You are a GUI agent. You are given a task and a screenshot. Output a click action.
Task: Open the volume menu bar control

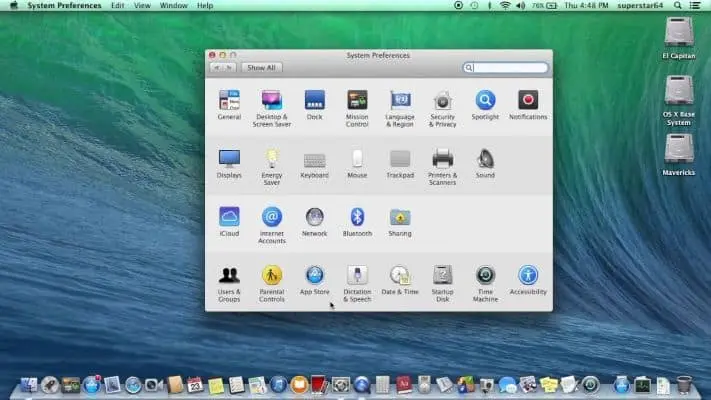click(x=521, y=5)
